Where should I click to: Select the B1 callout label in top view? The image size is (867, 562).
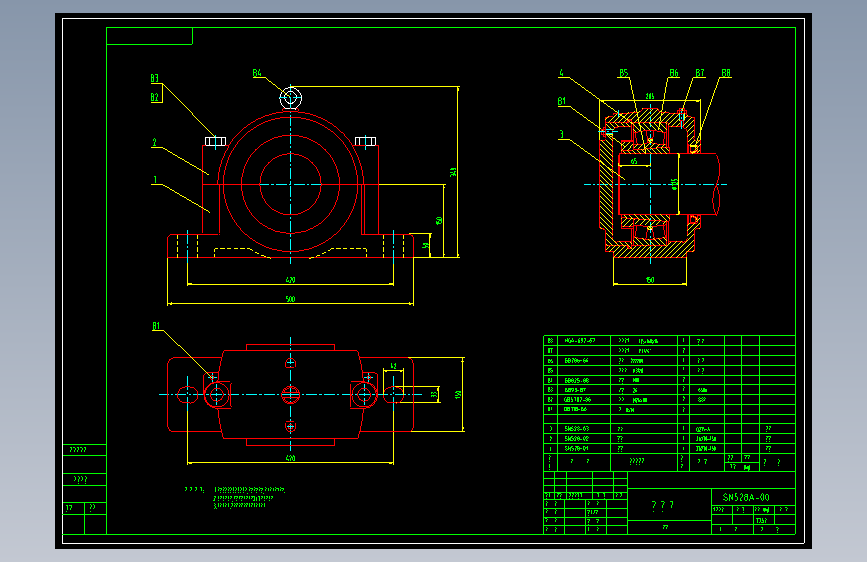(x=156, y=326)
